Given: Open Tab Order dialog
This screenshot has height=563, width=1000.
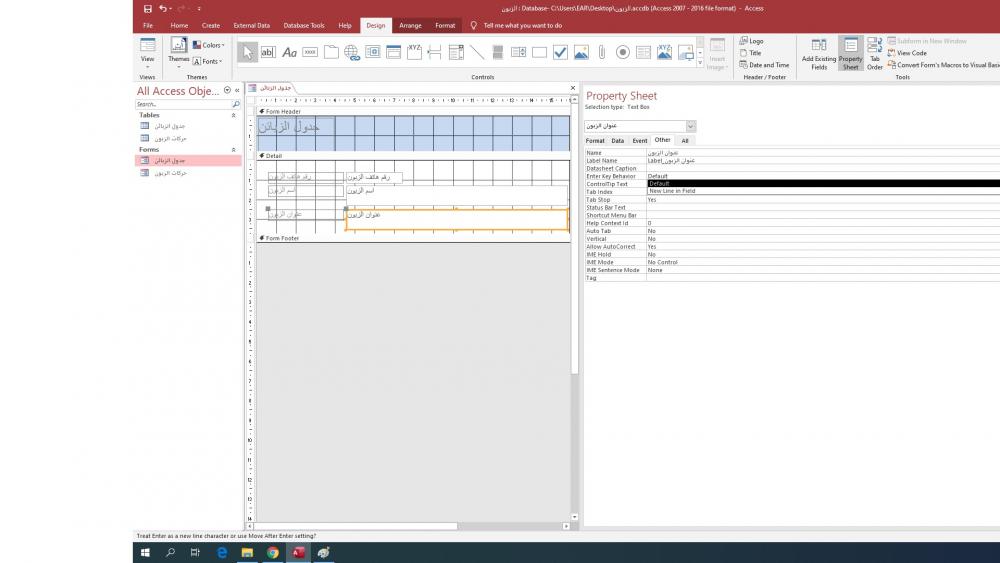Looking at the screenshot, I should tap(875, 54).
